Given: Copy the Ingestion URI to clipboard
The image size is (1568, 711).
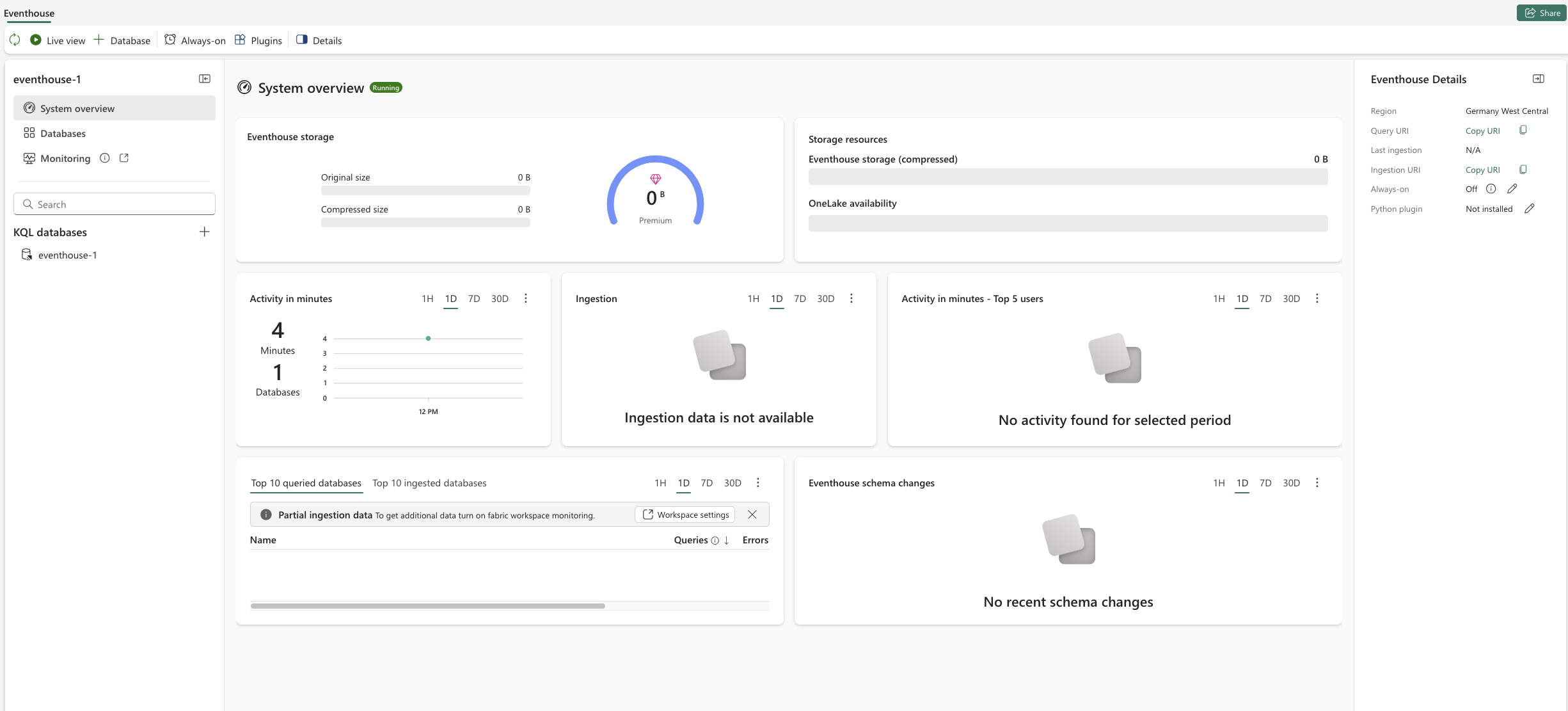Looking at the screenshot, I should tap(1523, 170).
